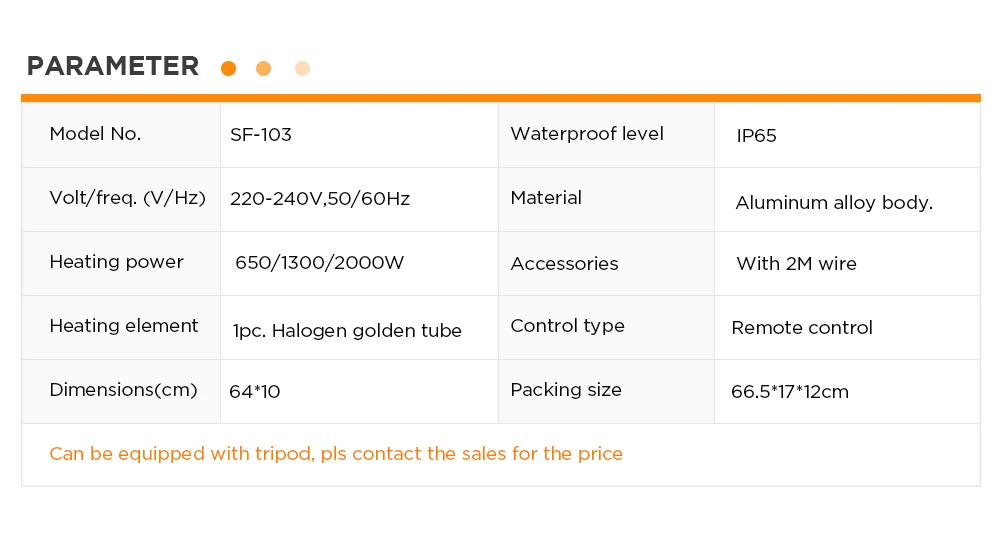Click the Control type label
Screen dimensions: 1000x548
click(567, 326)
